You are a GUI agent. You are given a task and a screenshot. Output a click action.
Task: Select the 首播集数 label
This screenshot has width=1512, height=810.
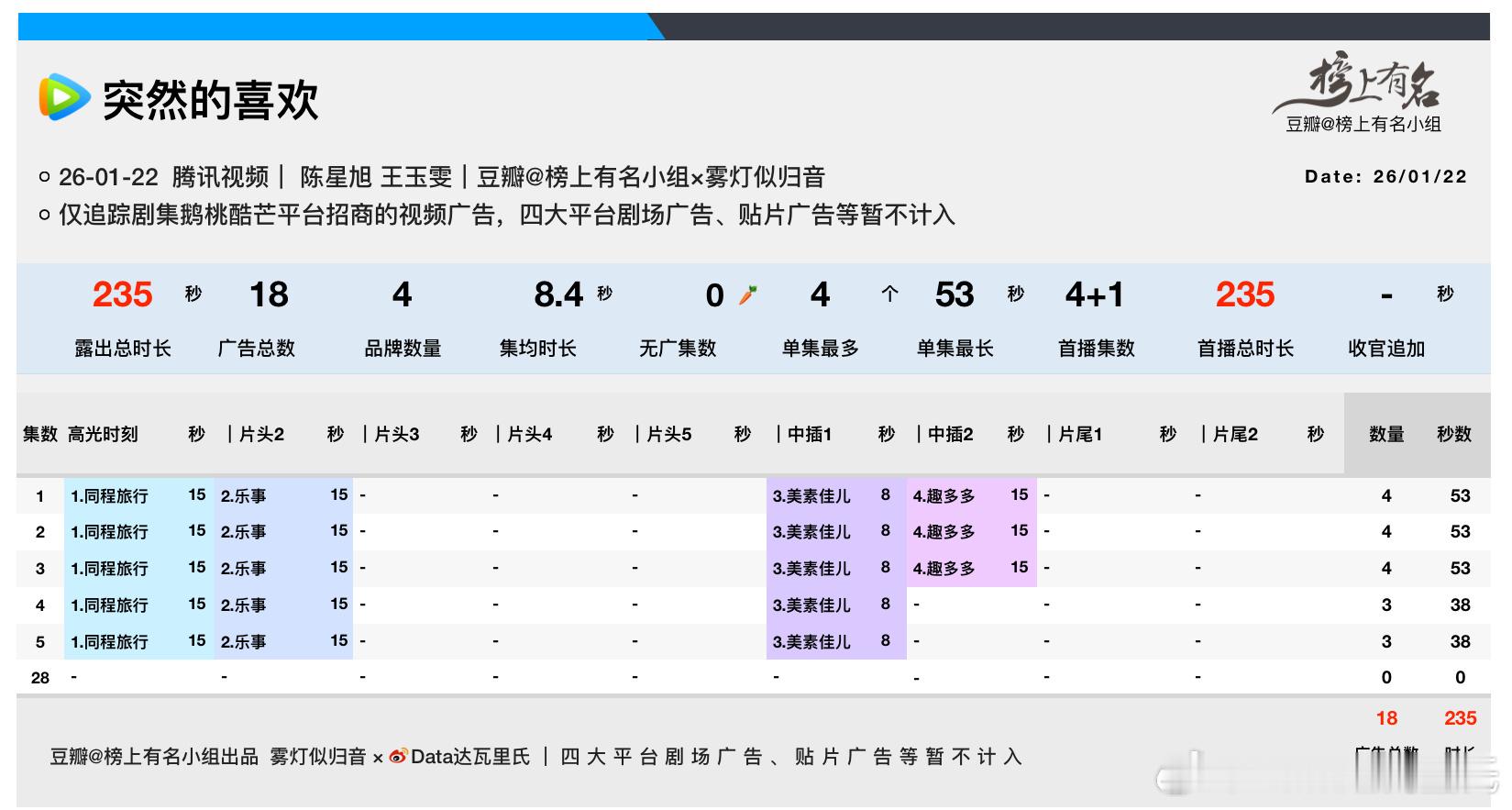pos(1097,349)
